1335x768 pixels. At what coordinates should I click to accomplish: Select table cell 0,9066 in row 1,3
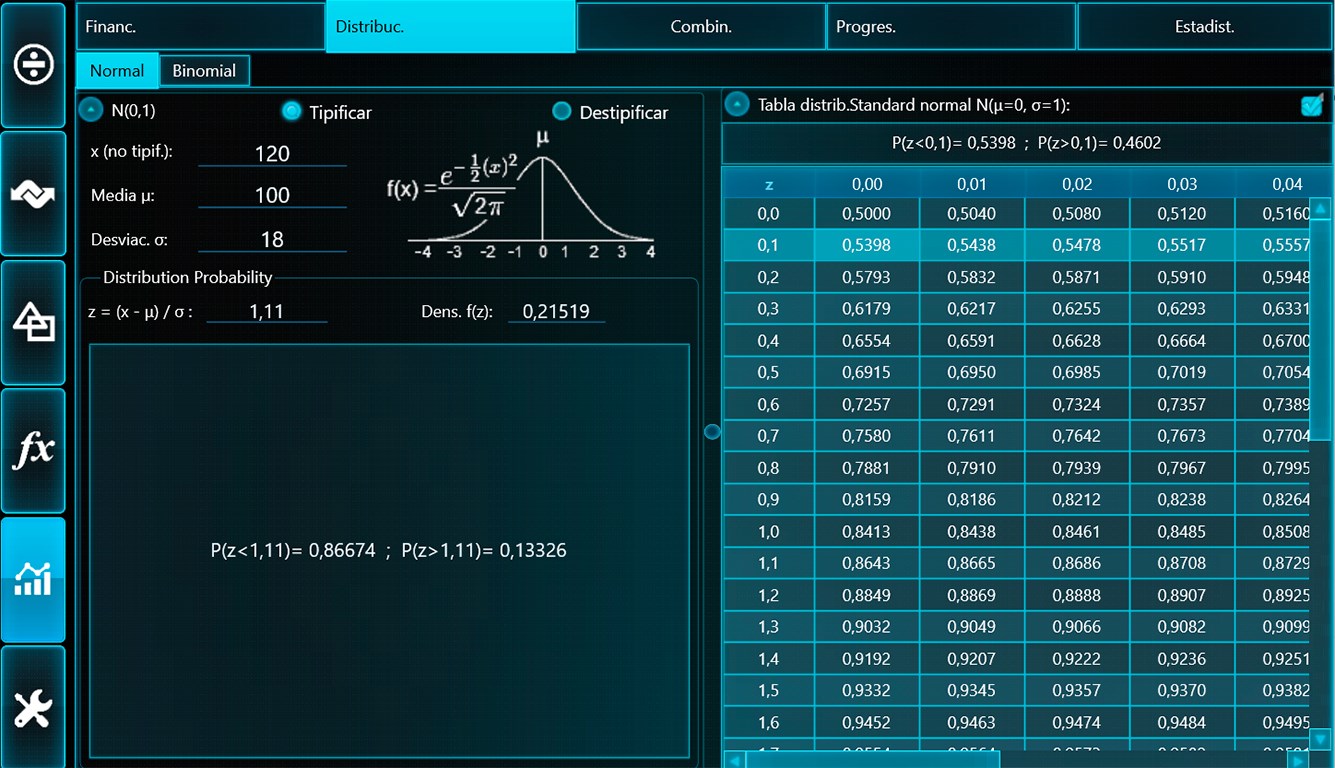pyautogui.click(x=1077, y=627)
